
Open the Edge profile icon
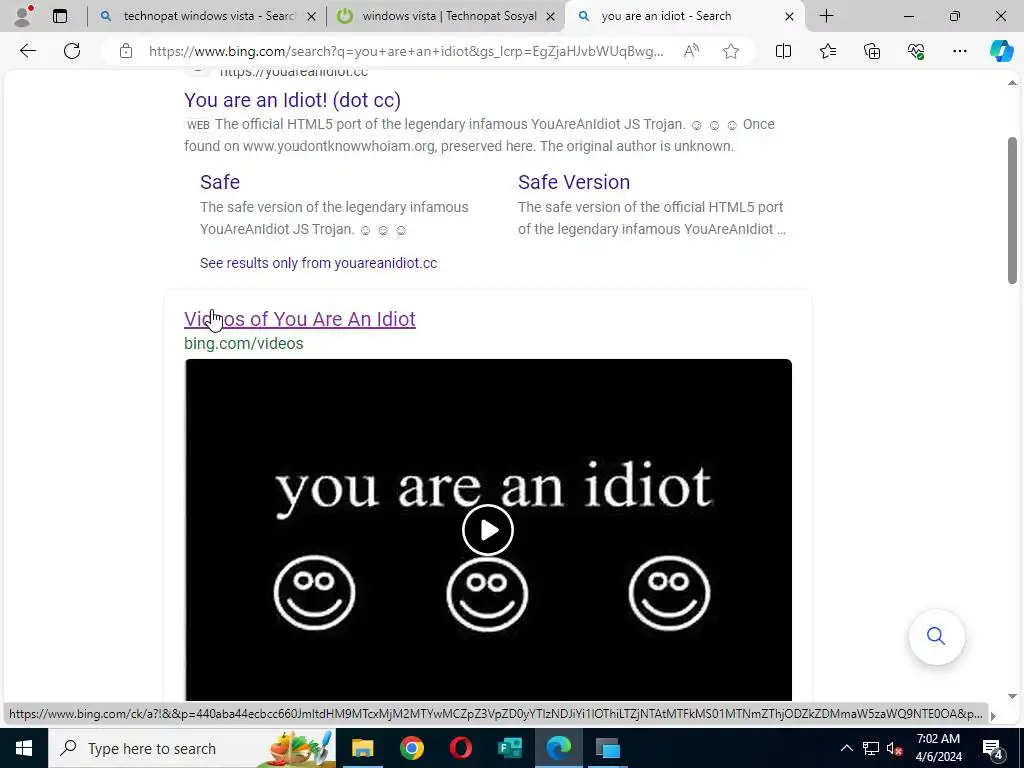[23, 16]
